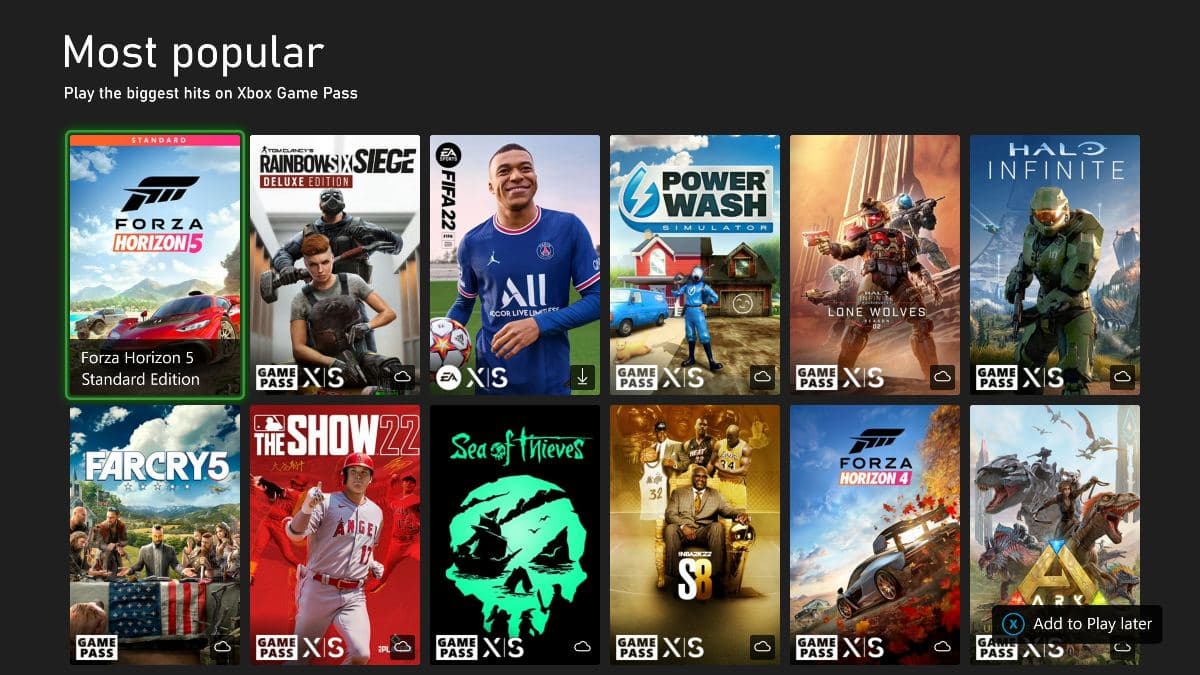The height and width of the screenshot is (675, 1200).
Task: Open the Forza Horizon 5 Standard Edition tile
Action: [155, 265]
